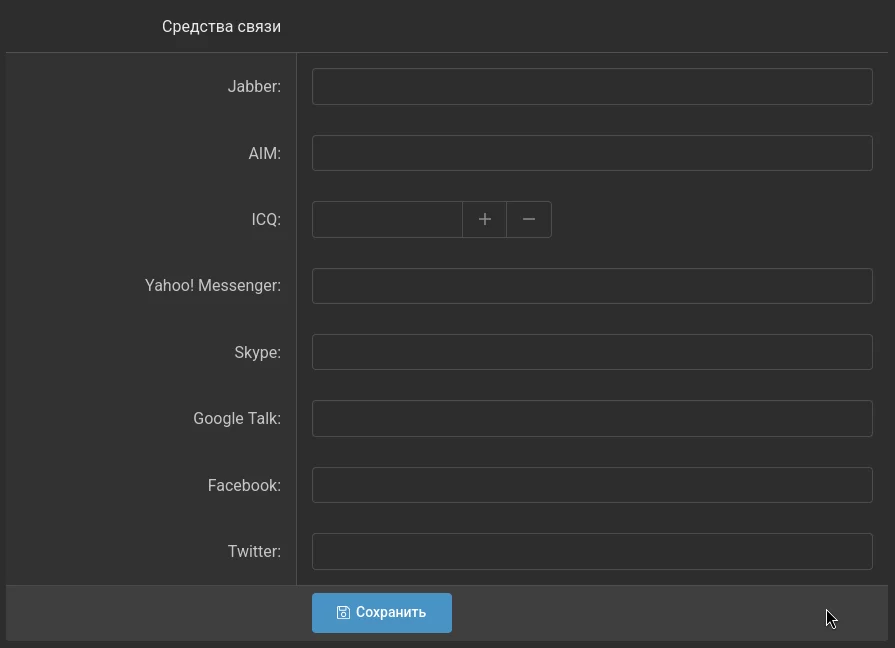Click the Jabber: field label

pyautogui.click(x=254, y=87)
